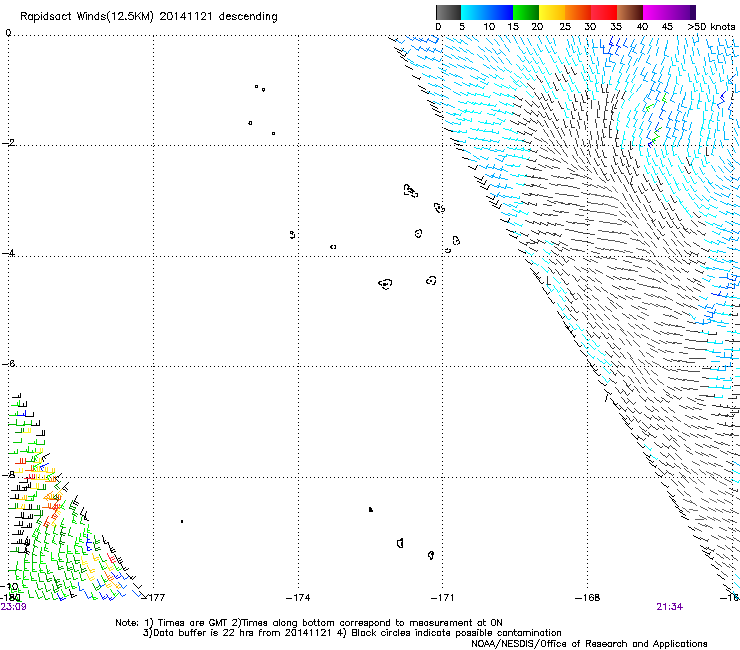Click the brown 35-40 knots legend swatch
Image resolution: width=740 pixels, height=650 pixels.
pos(630,12)
